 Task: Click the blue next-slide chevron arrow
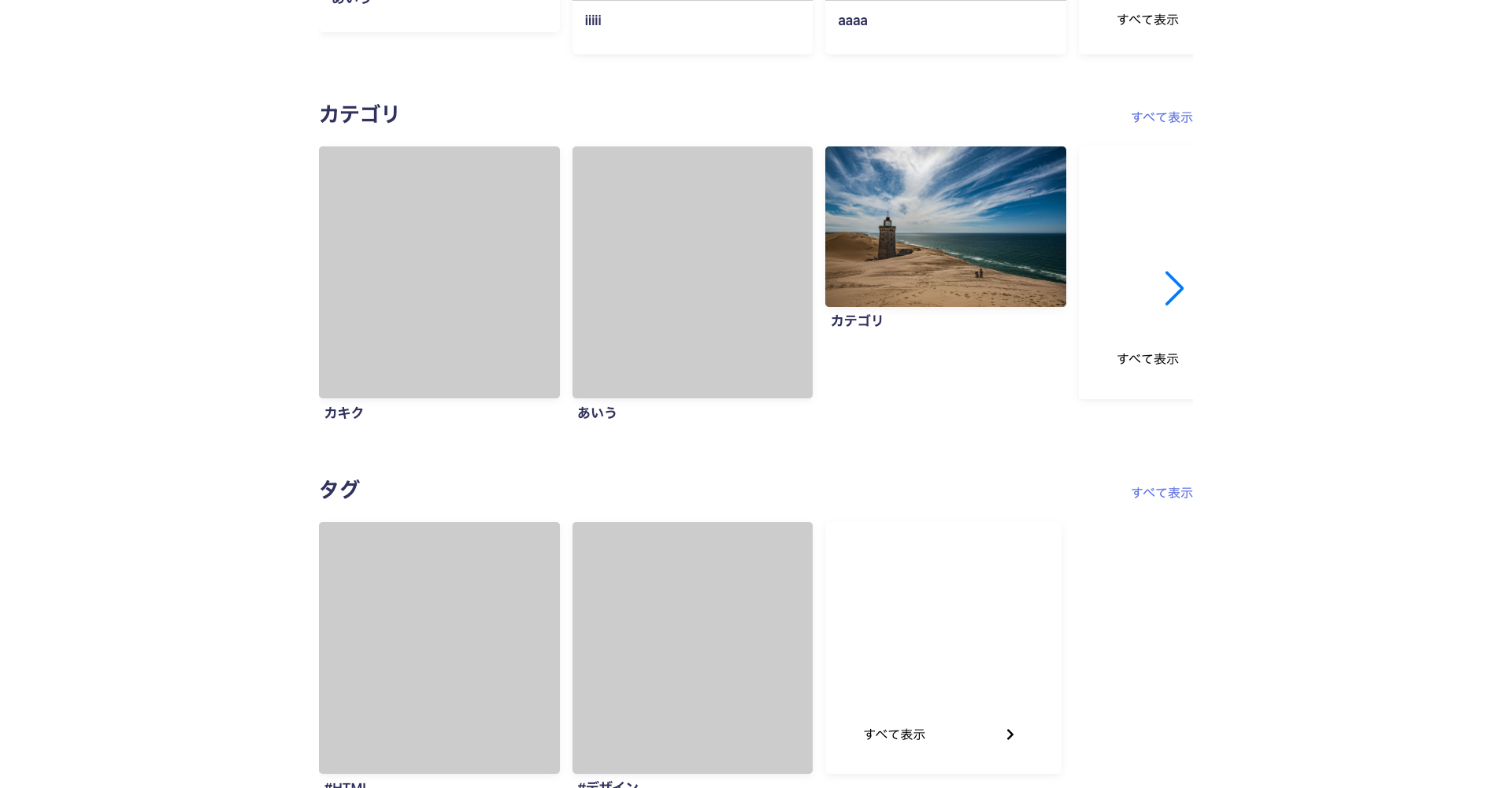pyautogui.click(x=1174, y=289)
